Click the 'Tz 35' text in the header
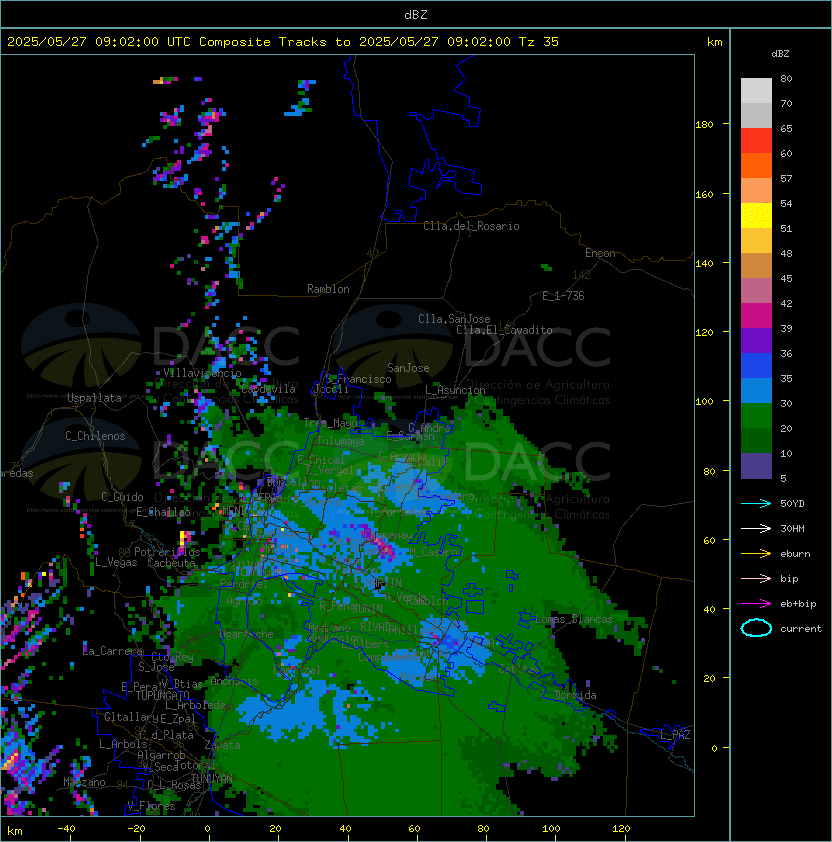Viewport: 832px width, 842px height. tap(539, 42)
